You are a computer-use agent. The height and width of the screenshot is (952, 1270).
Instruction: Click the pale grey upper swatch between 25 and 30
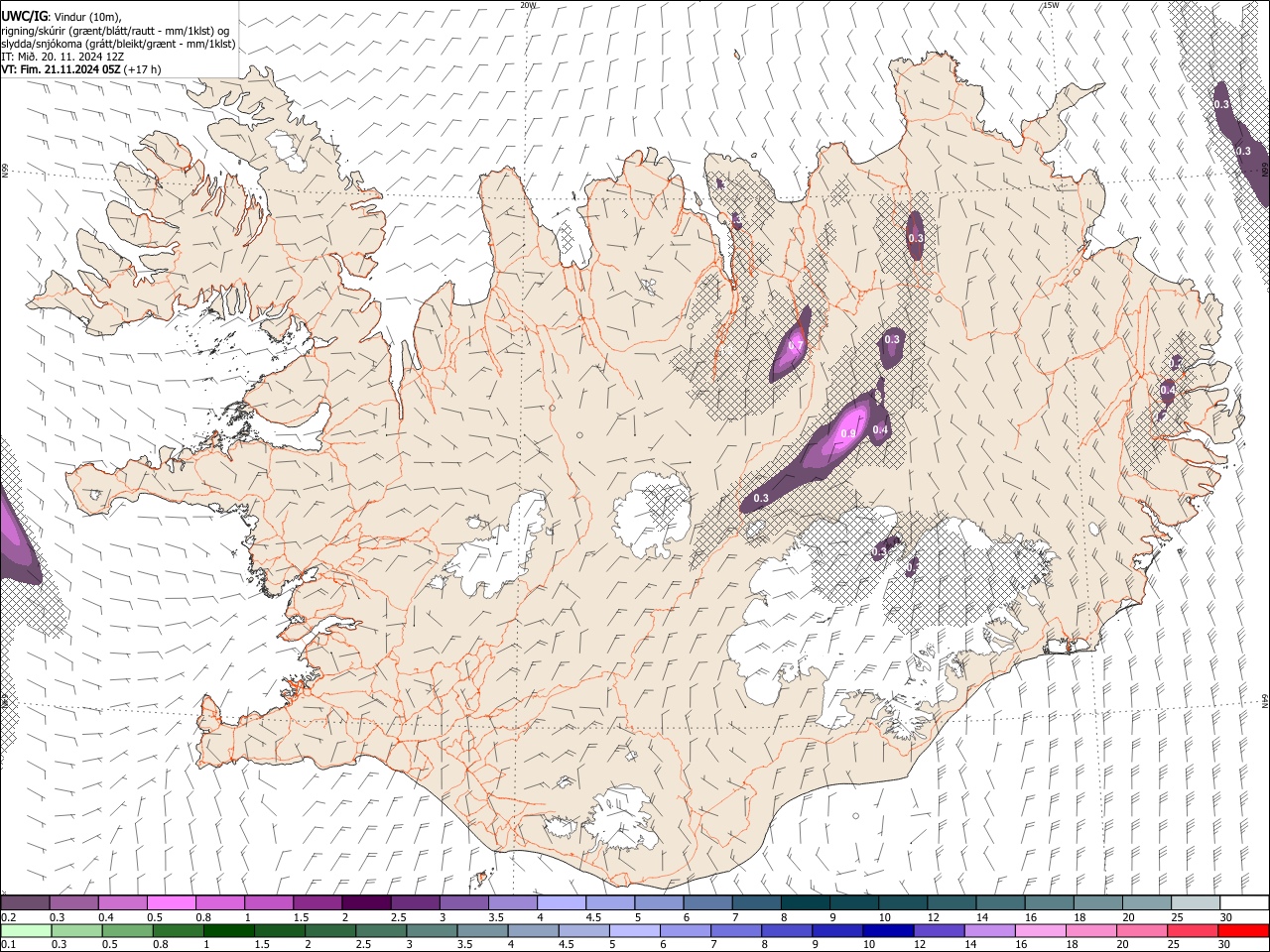[x=1197, y=903]
